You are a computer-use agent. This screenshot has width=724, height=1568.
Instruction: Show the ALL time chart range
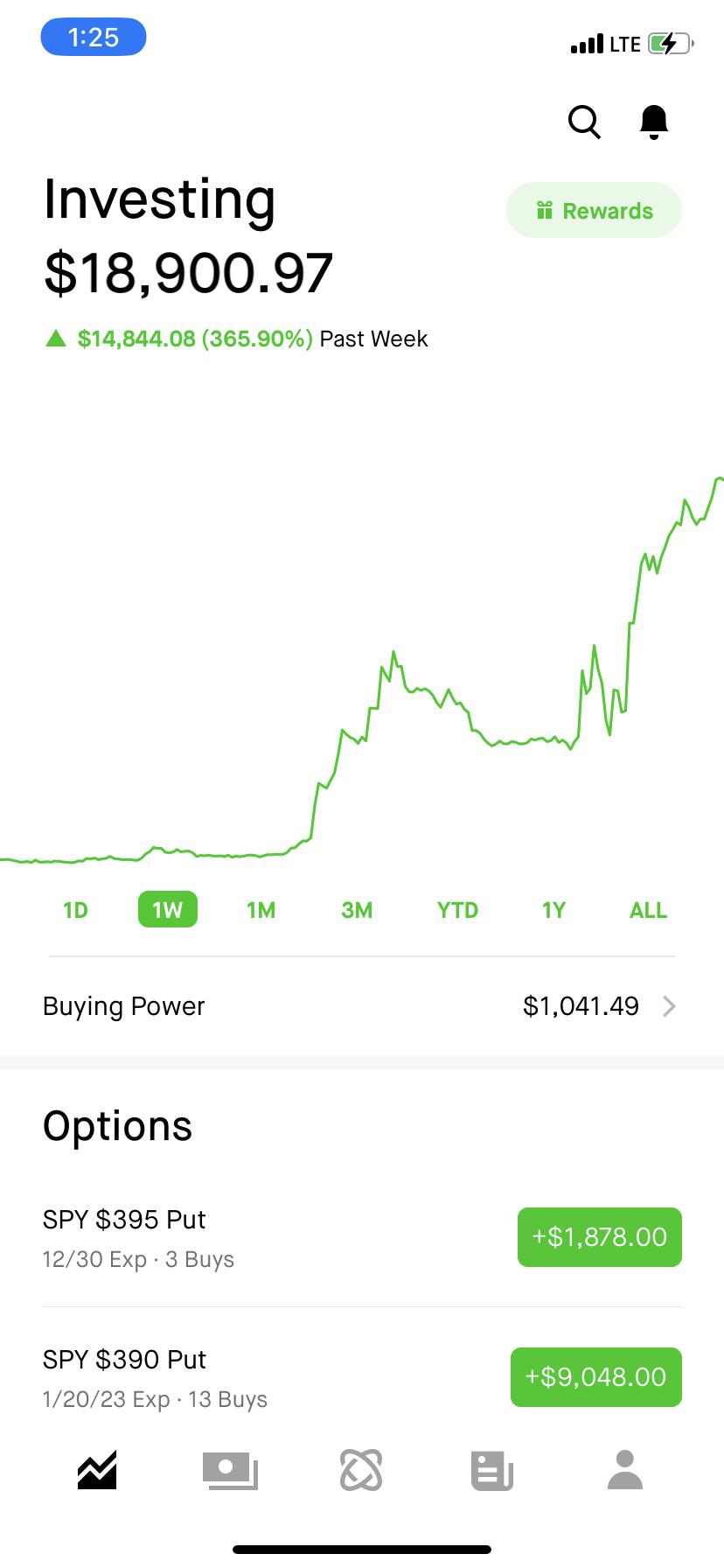pyautogui.click(x=648, y=910)
